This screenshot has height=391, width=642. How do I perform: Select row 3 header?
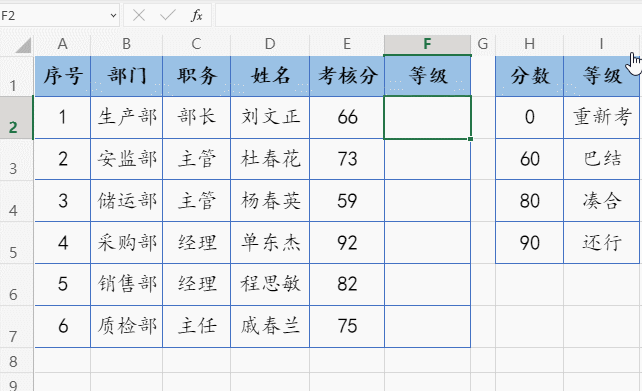point(16,160)
